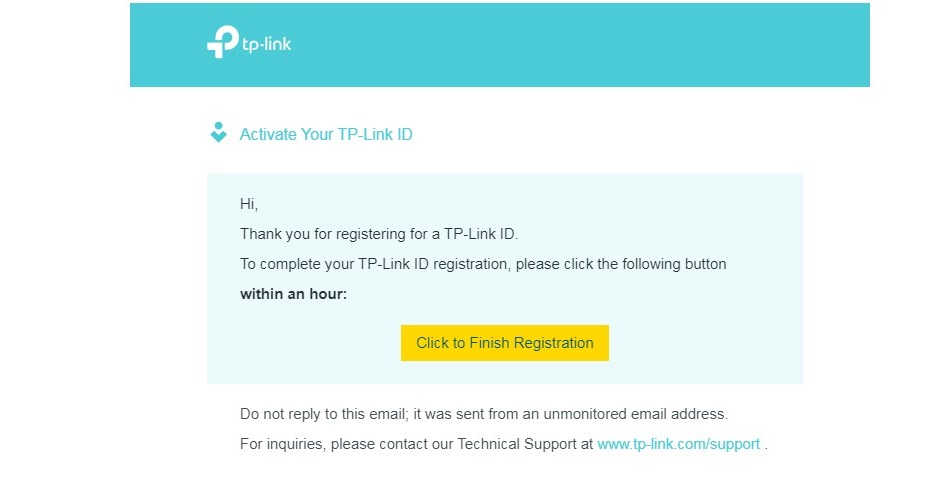Click the "Thank you for registering" sentence
This screenshot has width=949, height=490.
(379, 234)
